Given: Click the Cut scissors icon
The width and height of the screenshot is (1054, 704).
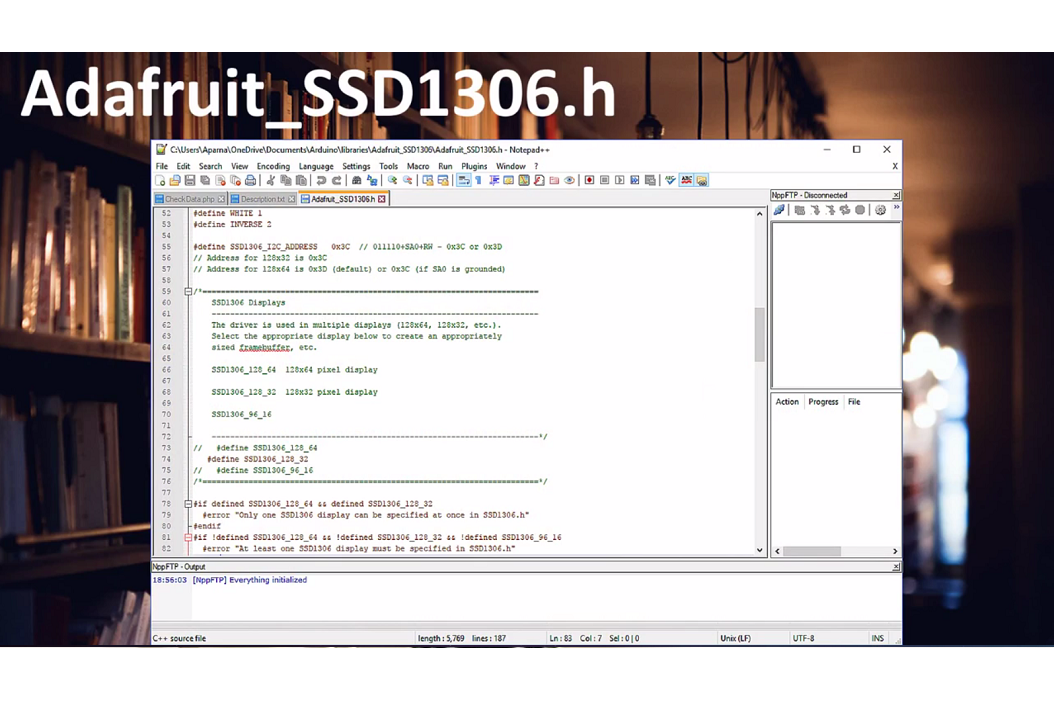Looking at the screenshot, I should 270,180.
